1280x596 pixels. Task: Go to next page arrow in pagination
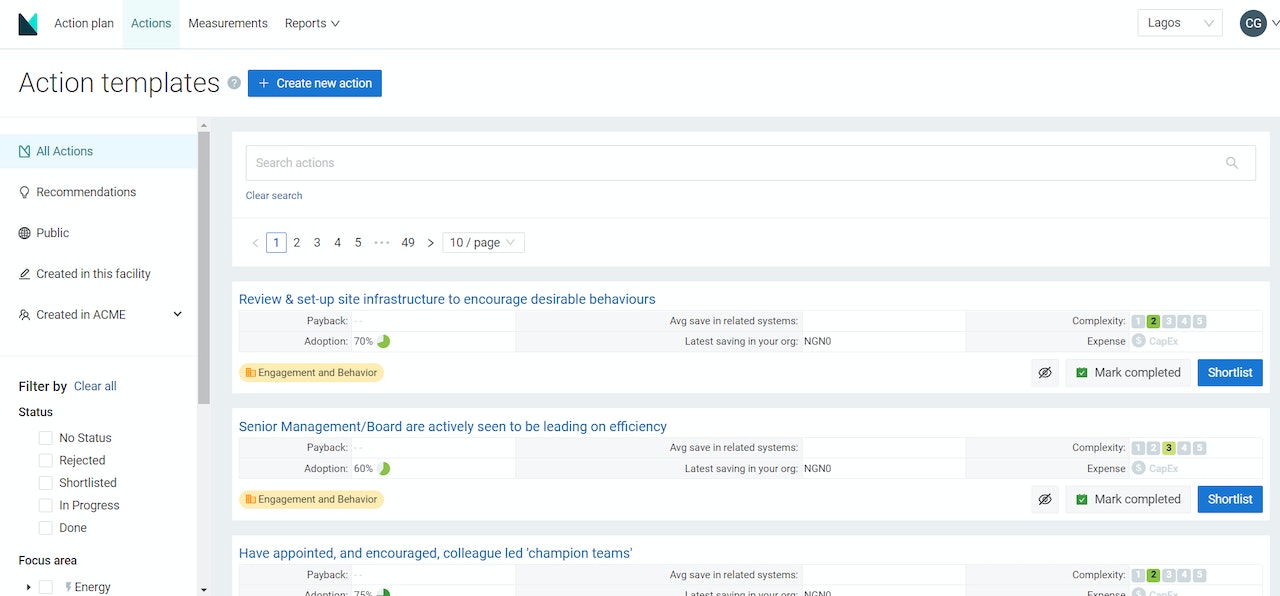coord(431,243)
